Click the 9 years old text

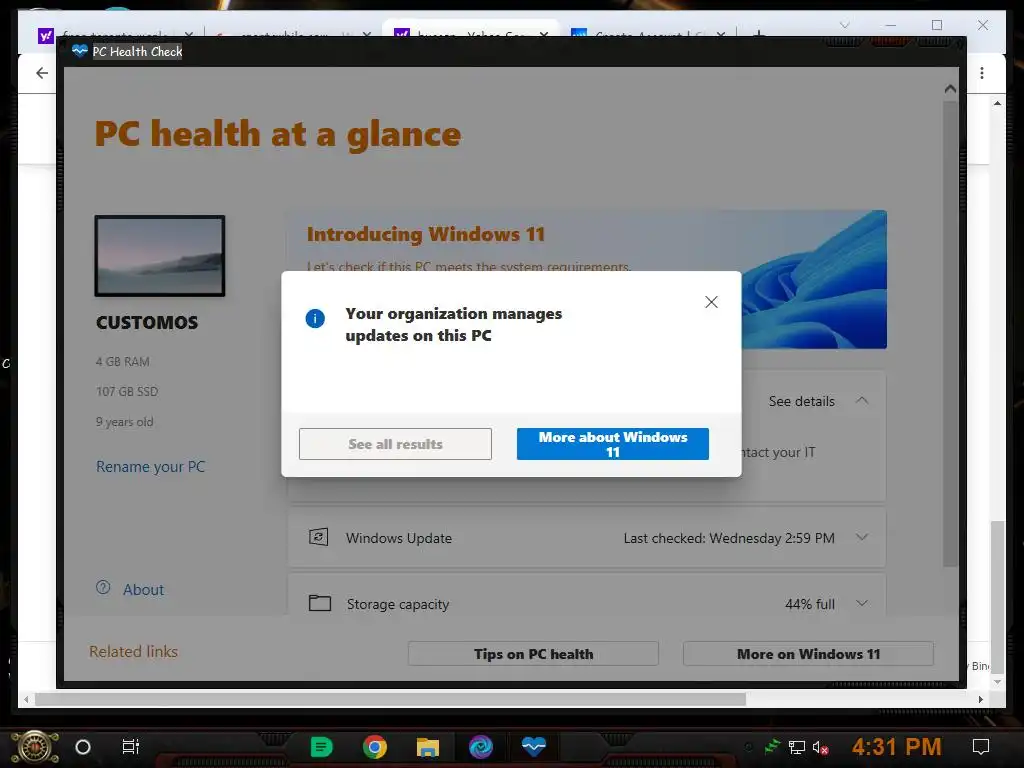tap(124, 422)
